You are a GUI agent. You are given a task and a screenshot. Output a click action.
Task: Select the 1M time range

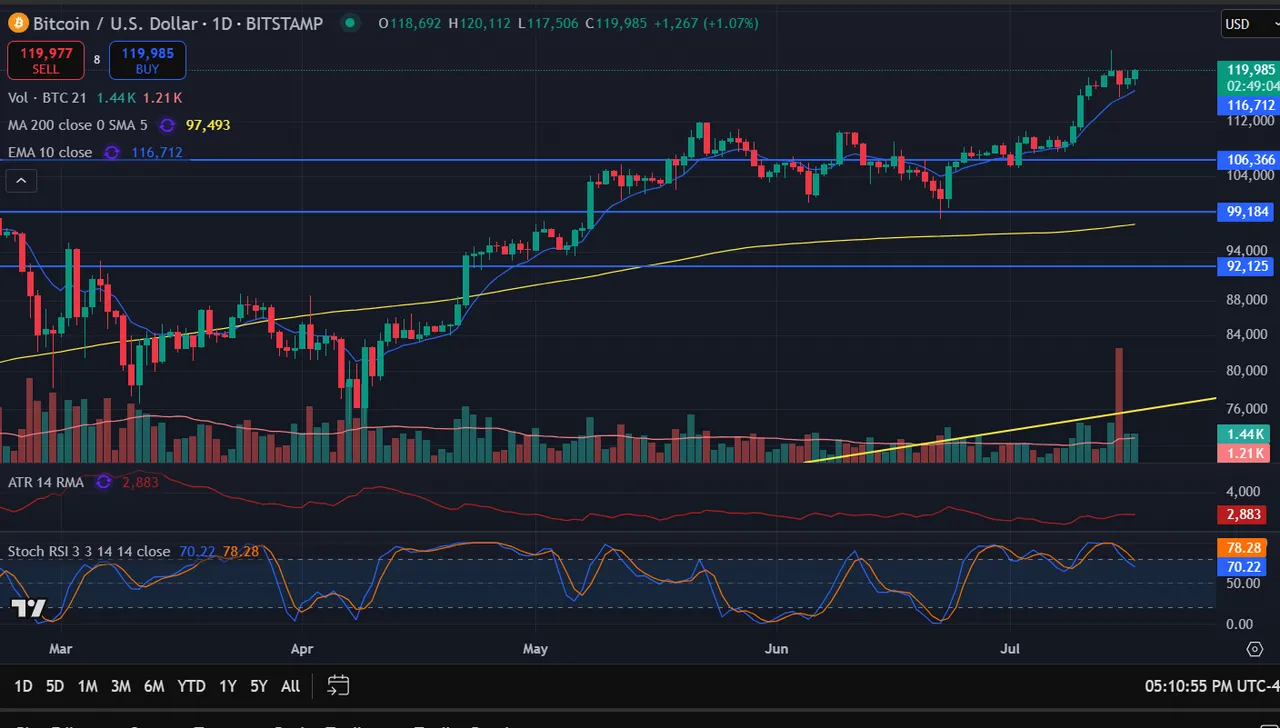click(87, 686)
